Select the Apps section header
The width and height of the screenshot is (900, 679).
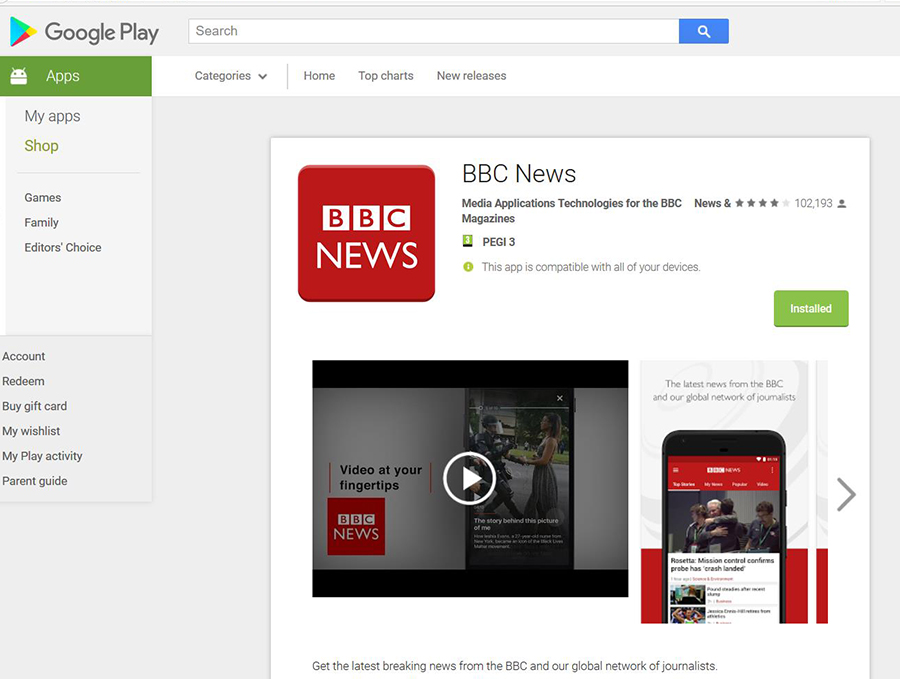click(76, 76)
